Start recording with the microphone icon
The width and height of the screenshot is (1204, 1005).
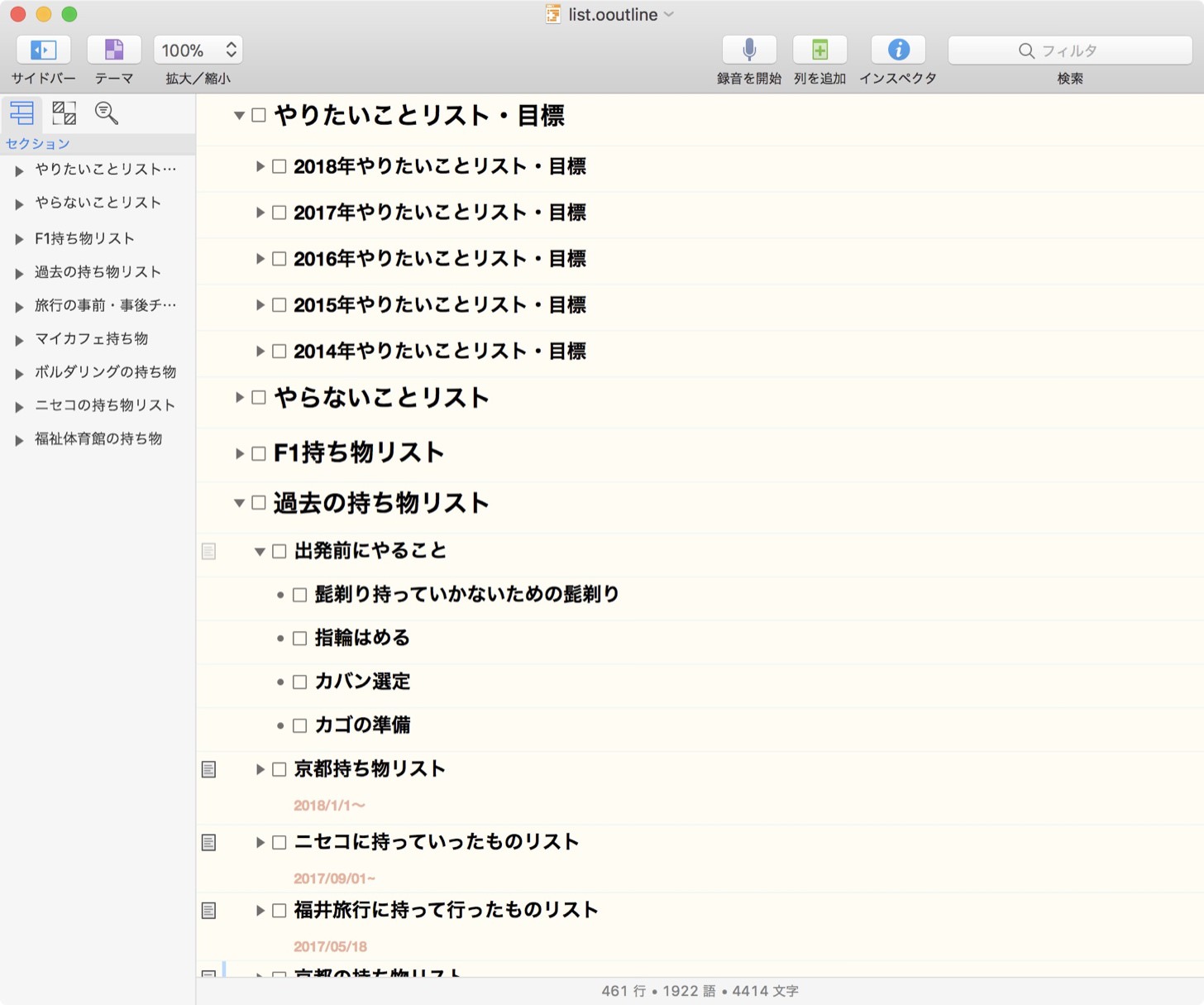click(x=748, y=50)
